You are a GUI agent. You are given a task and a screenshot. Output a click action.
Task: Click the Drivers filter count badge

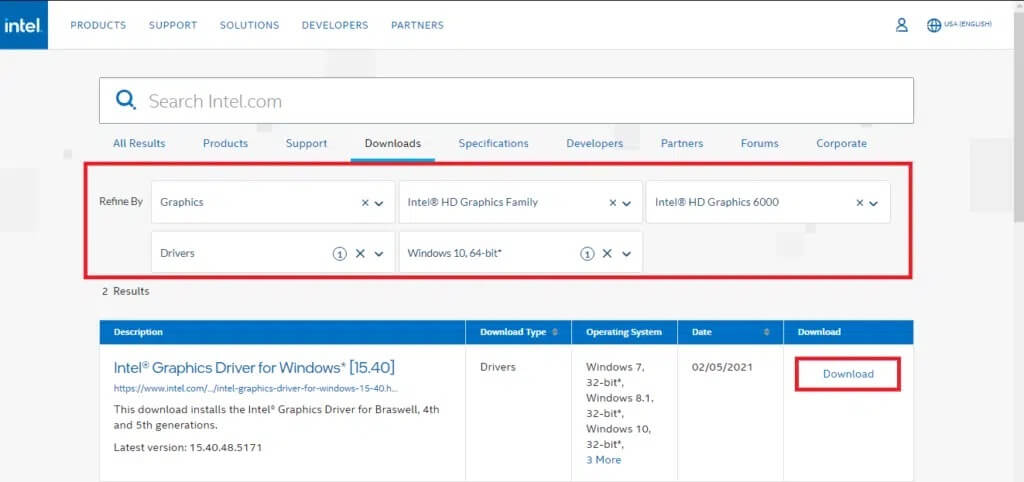[340, 254]
